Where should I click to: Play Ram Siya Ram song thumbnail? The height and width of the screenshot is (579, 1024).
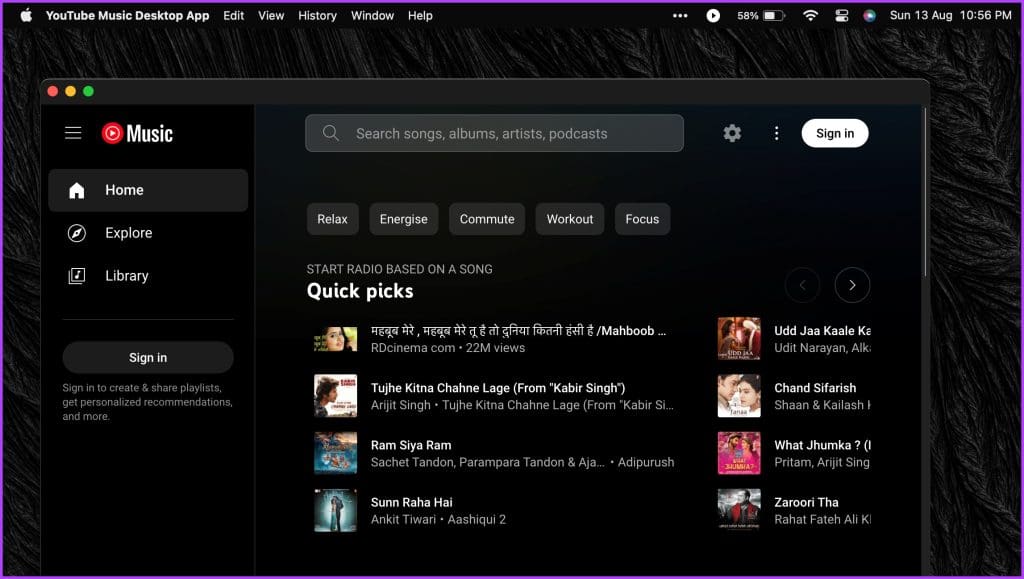pos(335,453)
